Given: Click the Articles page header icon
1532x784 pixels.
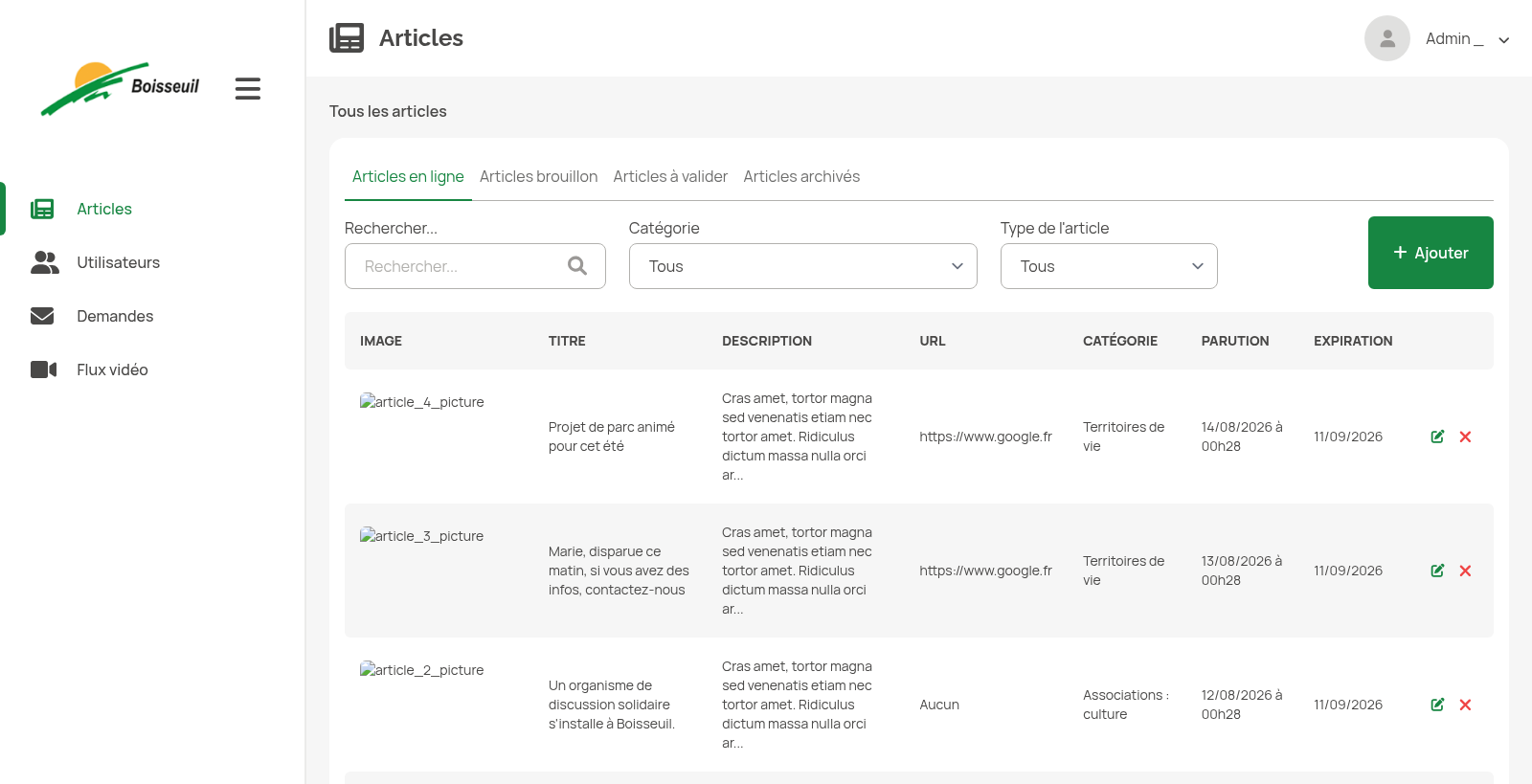Looking at the screenshot, I should tap(347, 38).
